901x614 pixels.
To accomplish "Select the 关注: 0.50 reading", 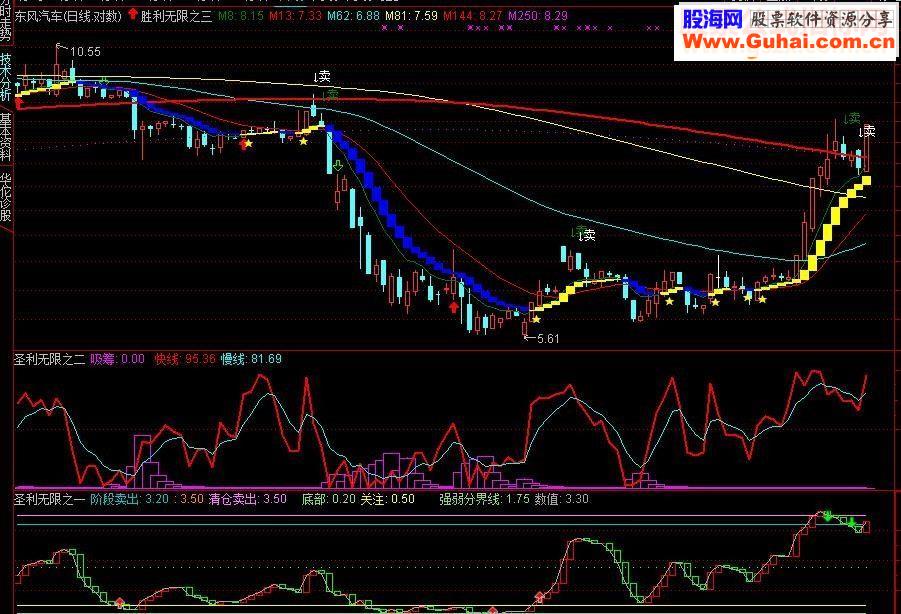I will pos(387,499).
